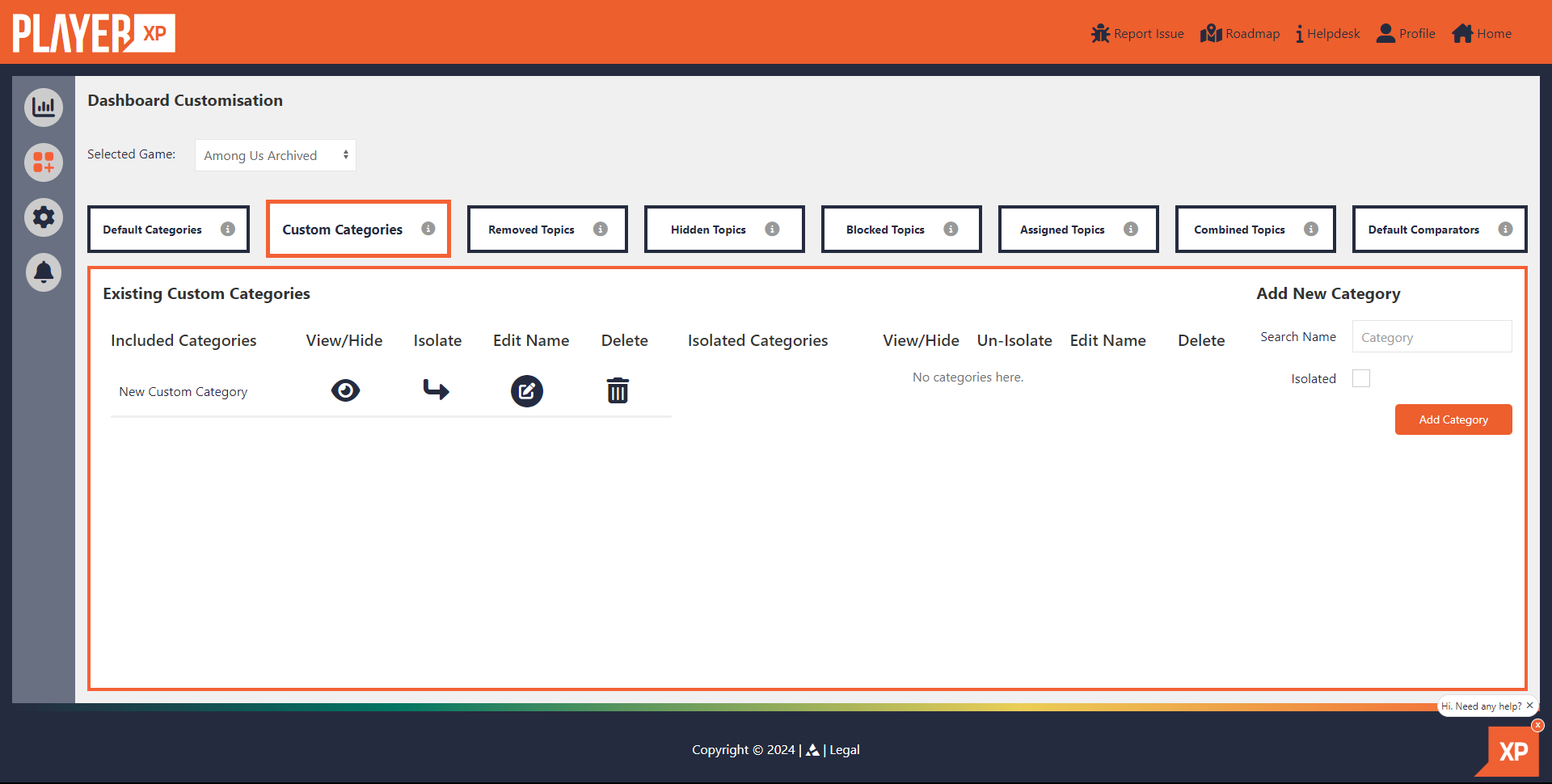This screenshot has width=1552, height=784.
Task: Focus the Search Name category field
Action: 1432,337
